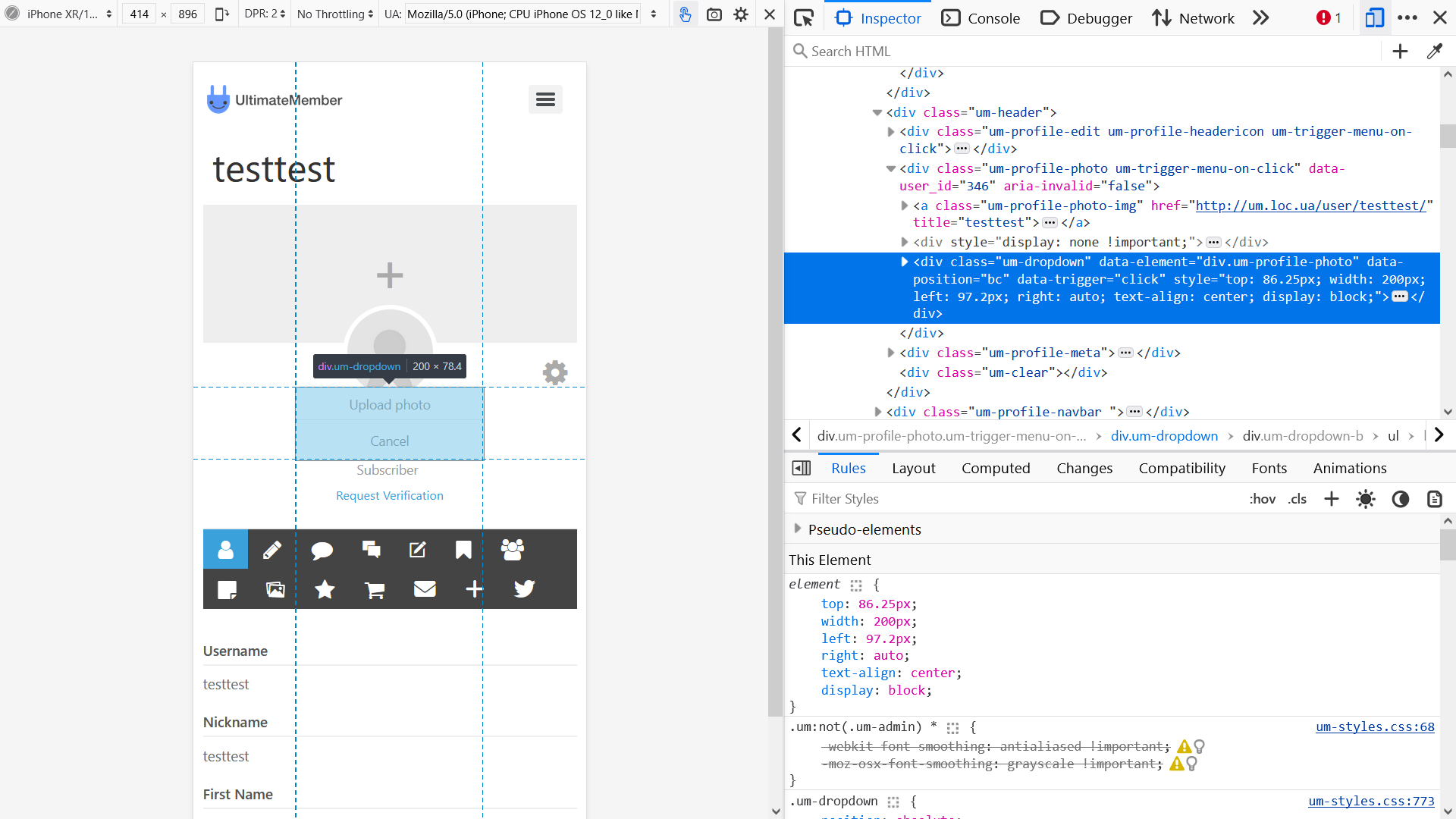The height and width of the screenshot is (819, 1456).
Task: Close responsive design mode
Action: click(x=770, y=14)
